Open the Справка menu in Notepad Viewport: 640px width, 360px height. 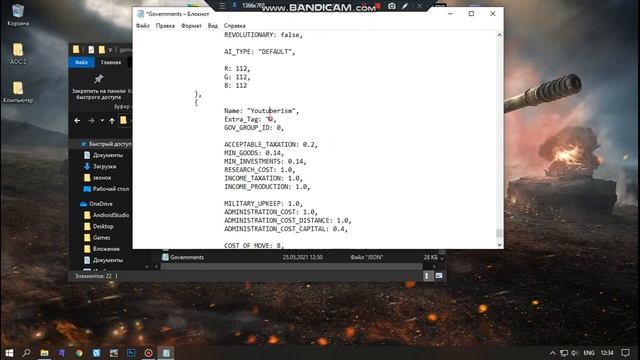235,26
